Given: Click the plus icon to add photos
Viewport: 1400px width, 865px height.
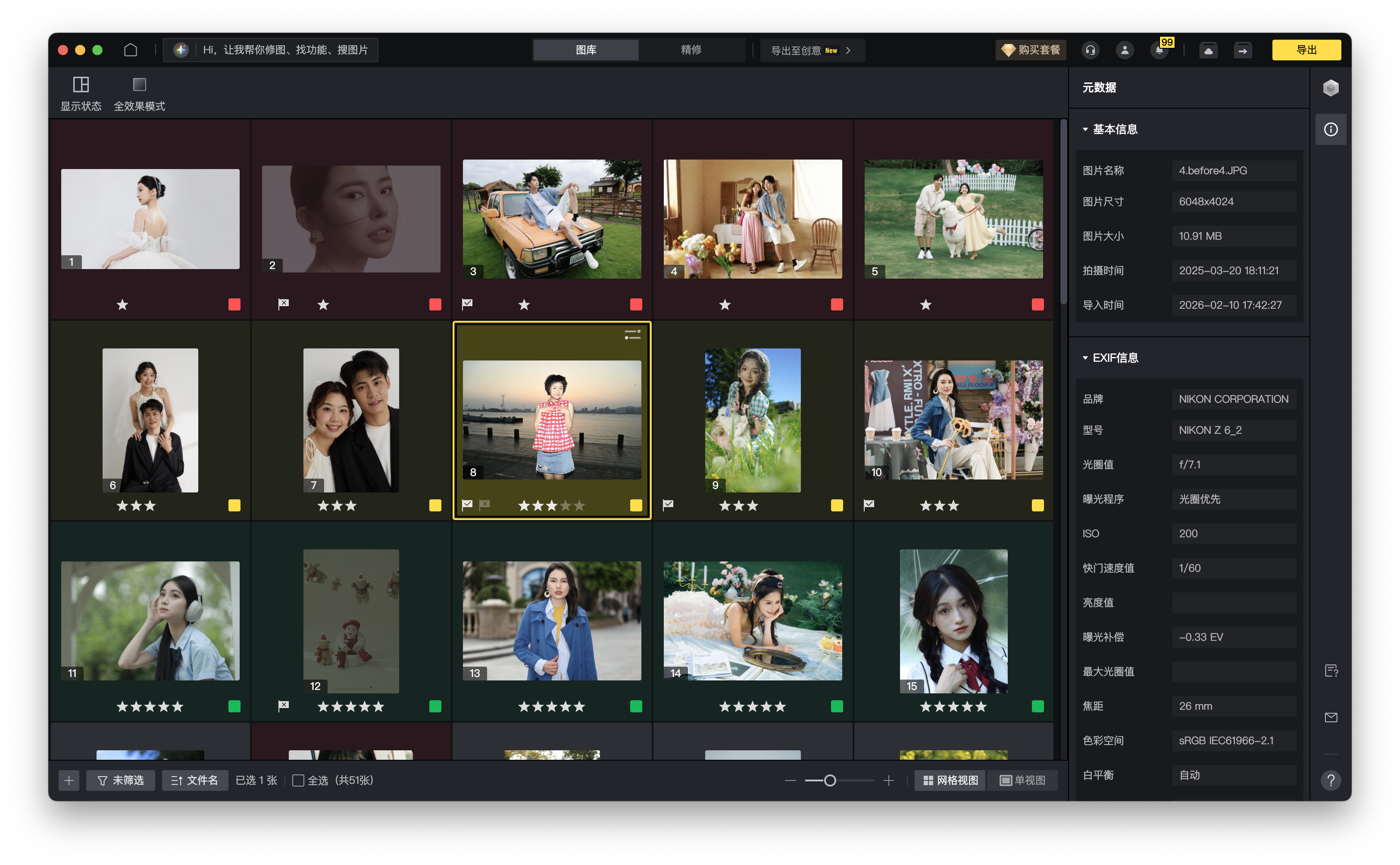Looking at the screenshot, I should coord(69,780).
